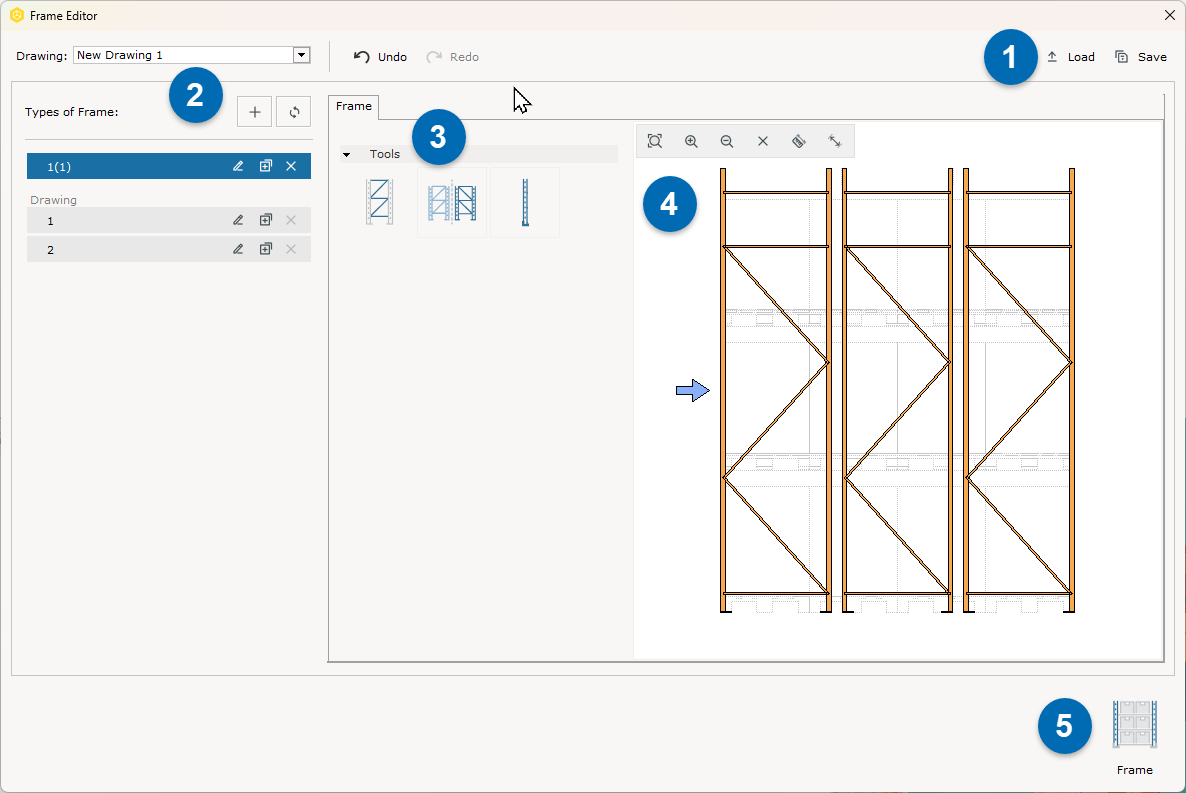Image resolution: width=1186 pixels, height=793 pixels.
Task: Collapse the Tools section
Action: [347, 154]
